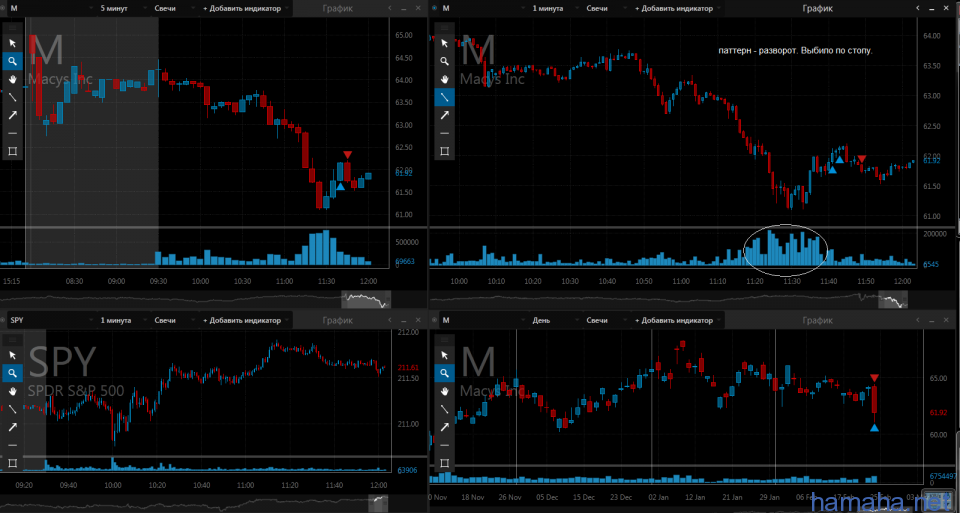Select the hand pan tool in the SPY chart
Screen dimensions: 960x513
[12, 391]
